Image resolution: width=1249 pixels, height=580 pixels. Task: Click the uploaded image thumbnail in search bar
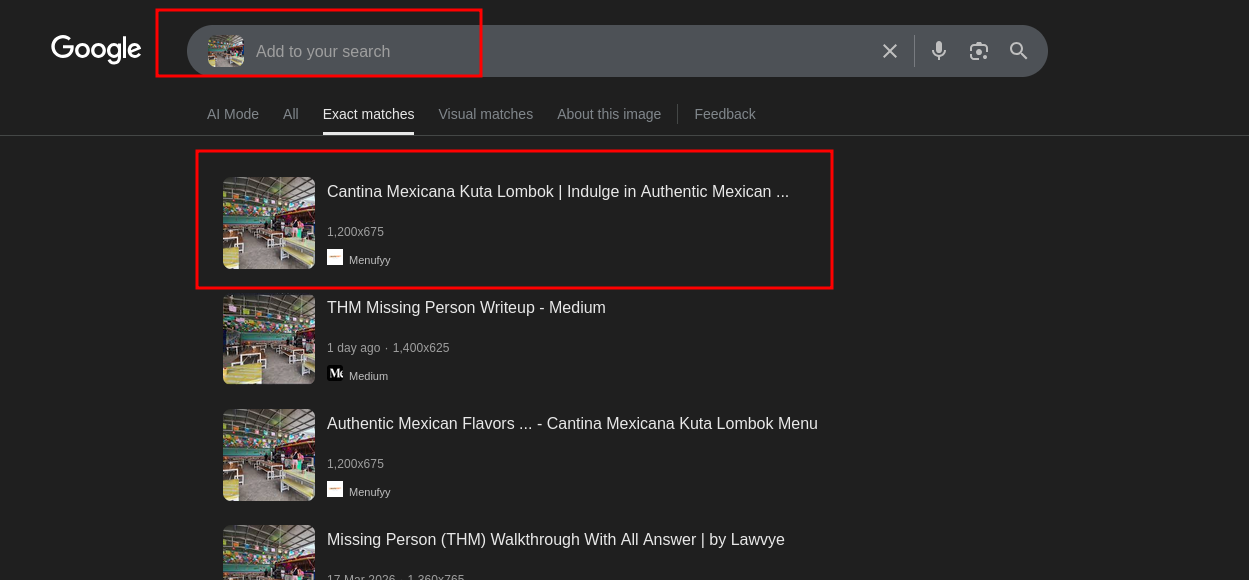226,51
